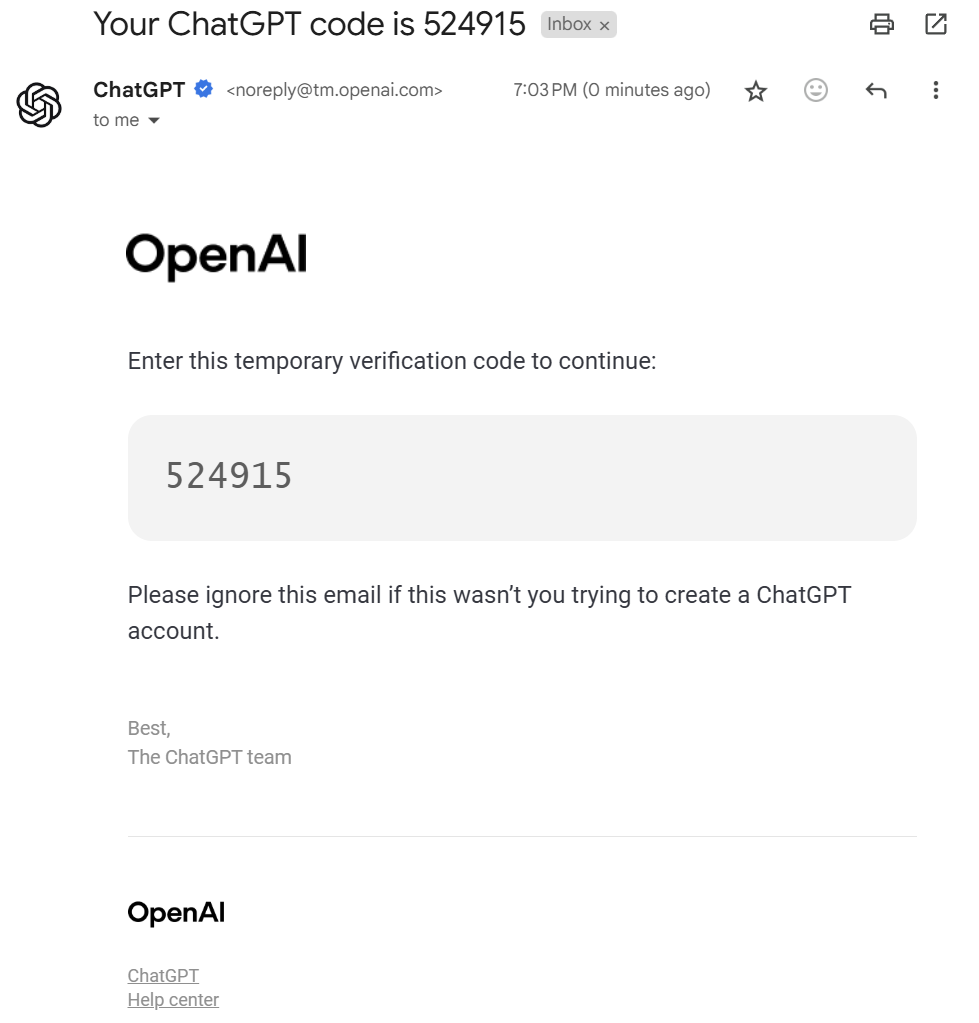Open email in new window icon
Image resolution: width=979 pixels, height=1023 pixels.
point(936,24)
